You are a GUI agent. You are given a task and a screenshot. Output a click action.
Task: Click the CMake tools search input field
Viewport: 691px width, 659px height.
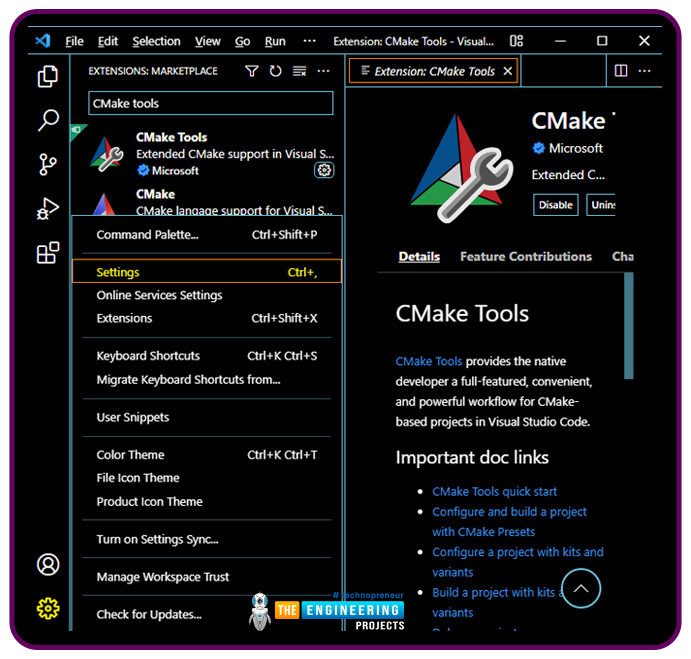[x=211, y=103]
